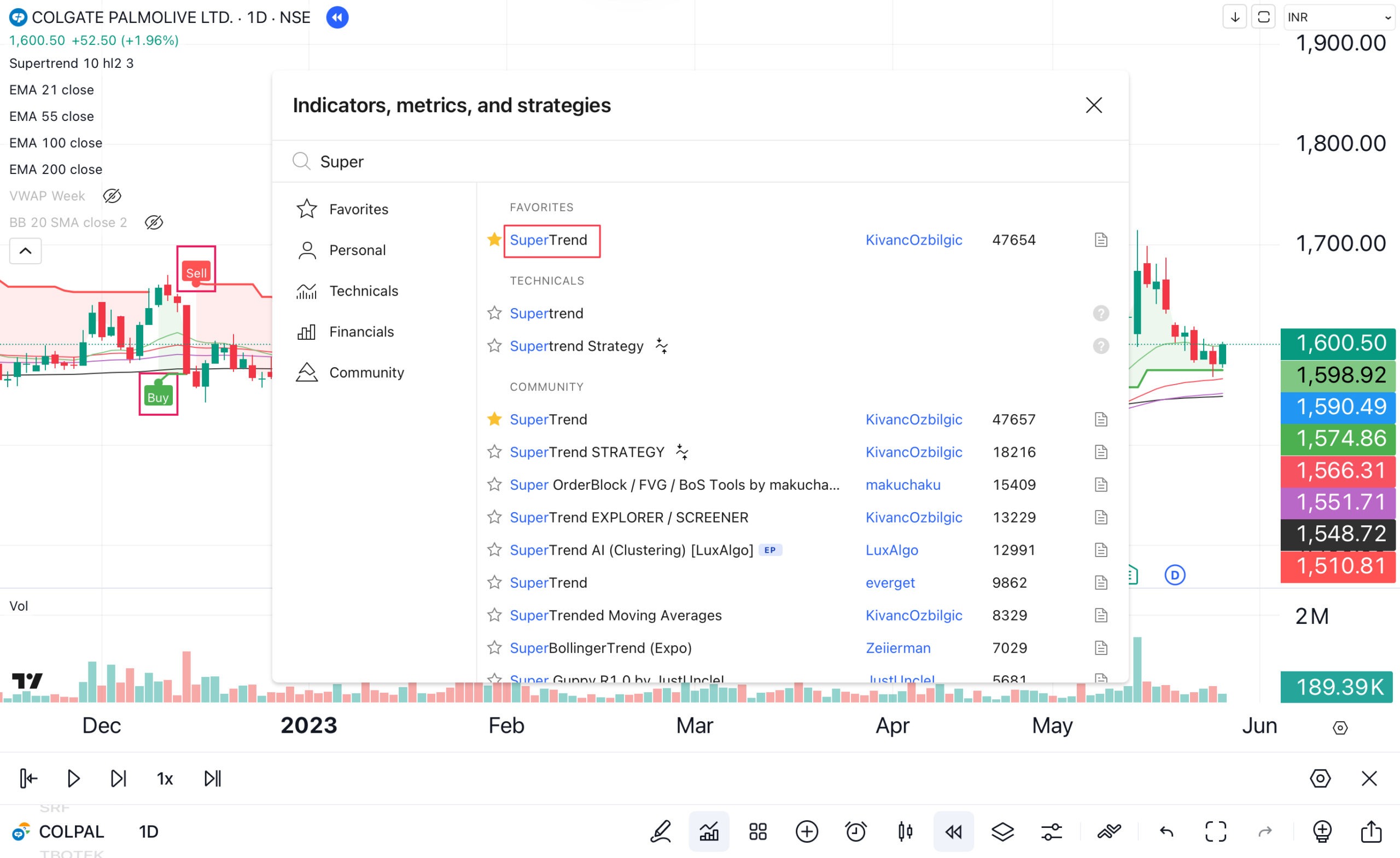Click the fullscreen mode icon
The image size is (1400, 858).
(1215, 831)
